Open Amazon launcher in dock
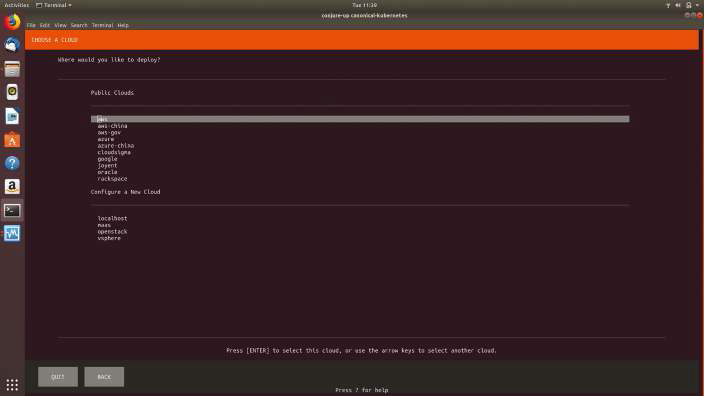704x396 pixels. [x=12, y=186]
